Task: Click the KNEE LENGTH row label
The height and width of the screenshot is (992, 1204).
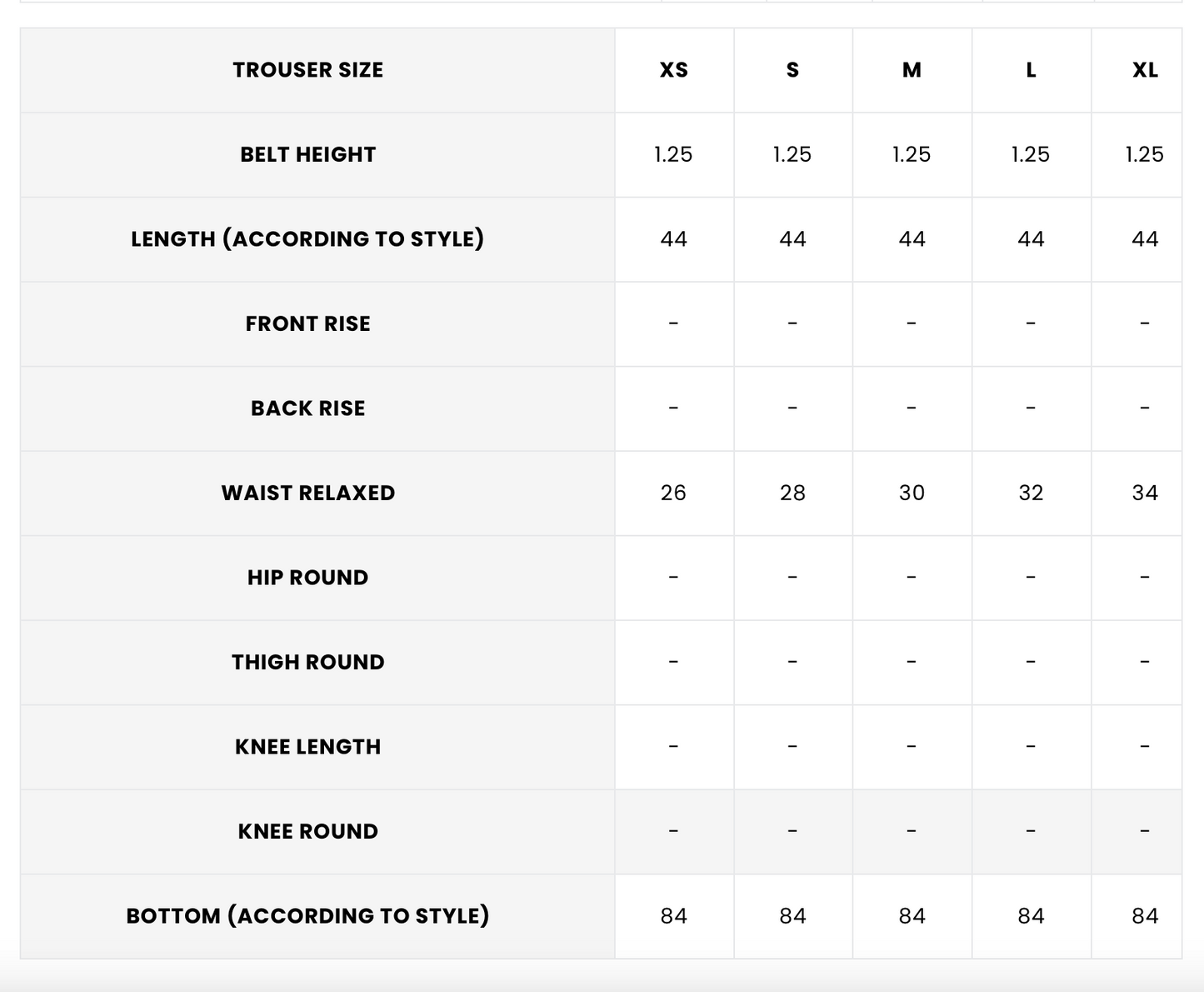Action: pos(307,747)
